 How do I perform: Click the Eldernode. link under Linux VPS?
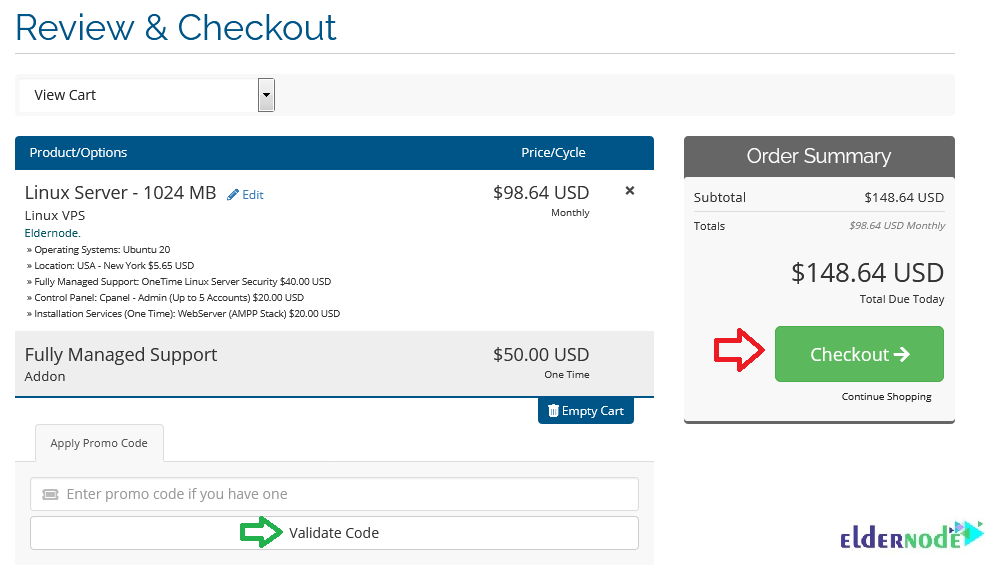53,233
